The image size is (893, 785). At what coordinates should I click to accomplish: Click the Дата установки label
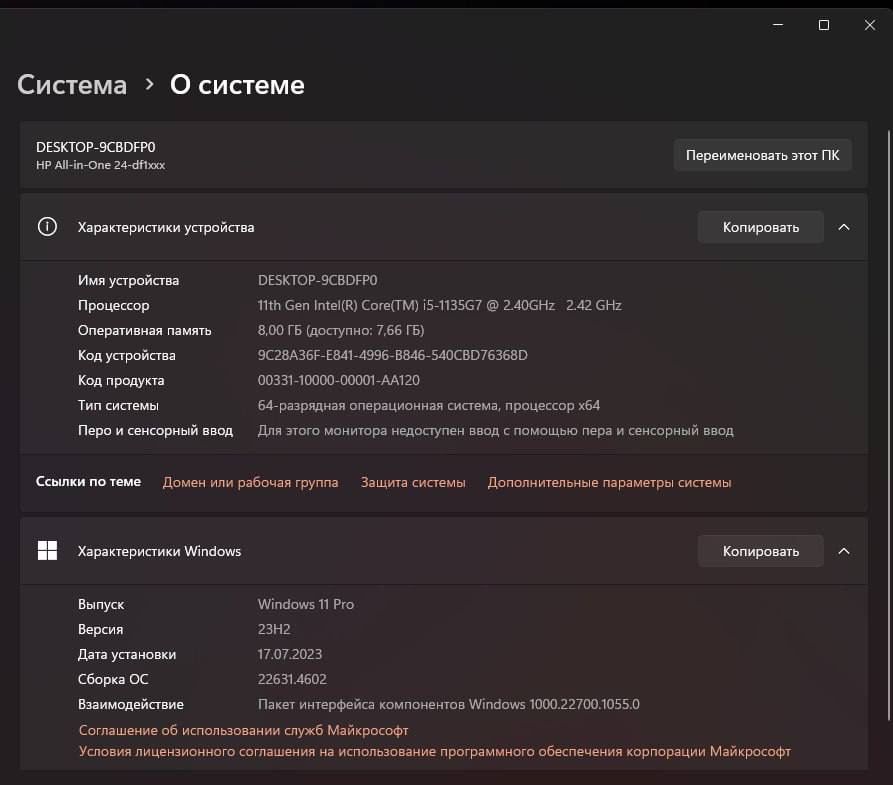127,655
